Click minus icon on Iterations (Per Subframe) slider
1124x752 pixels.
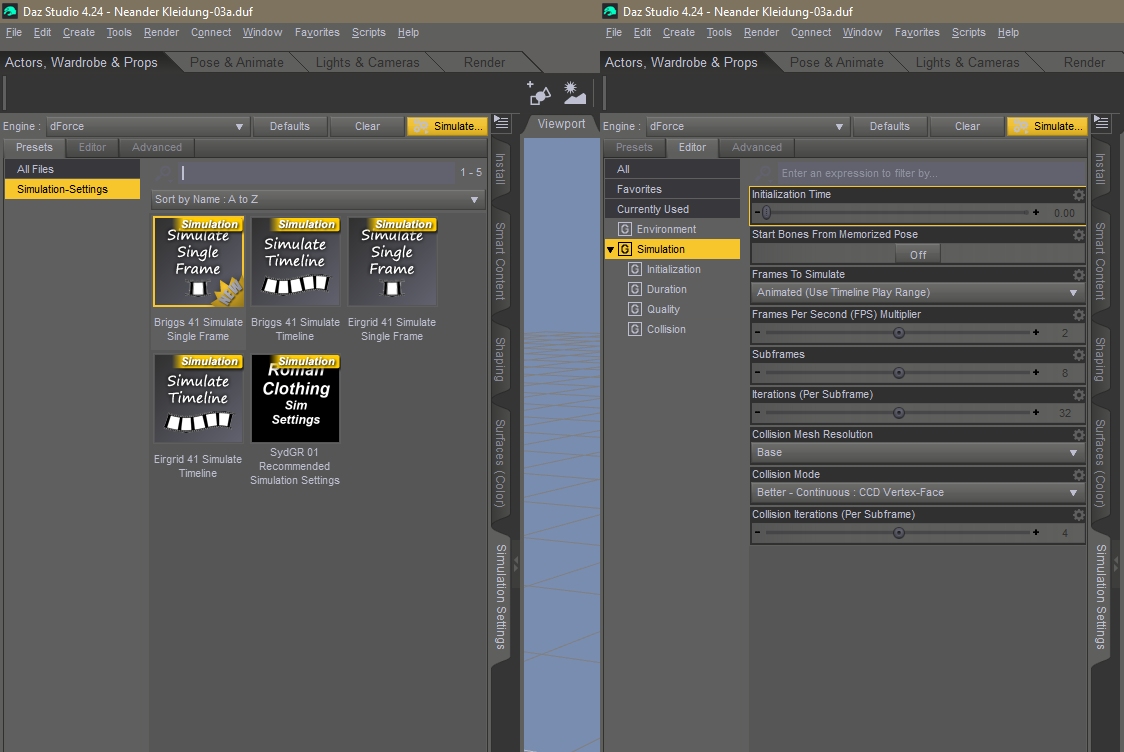coord(758,412)
